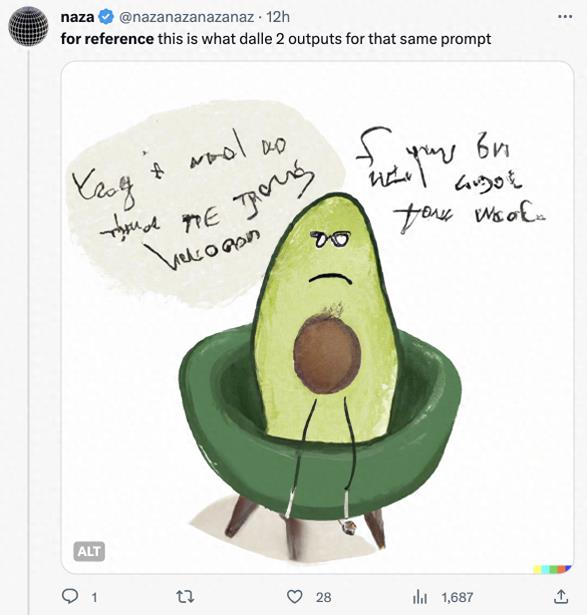Viewport: 587px width, 615px height.
Task: Open the view analytics bar chart icon
Action: point(420,597)
